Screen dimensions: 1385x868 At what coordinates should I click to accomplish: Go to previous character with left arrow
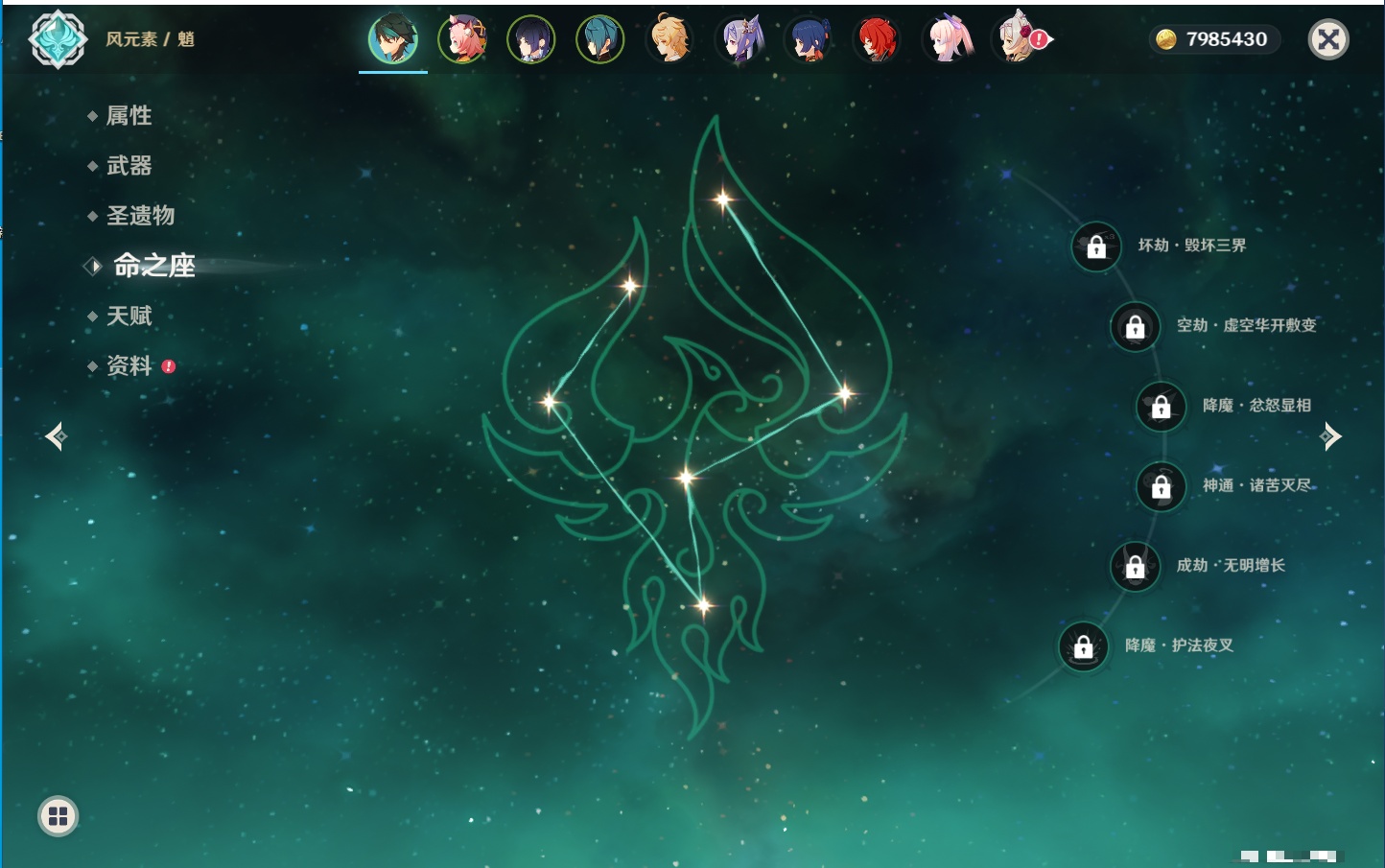pos(56,436)
